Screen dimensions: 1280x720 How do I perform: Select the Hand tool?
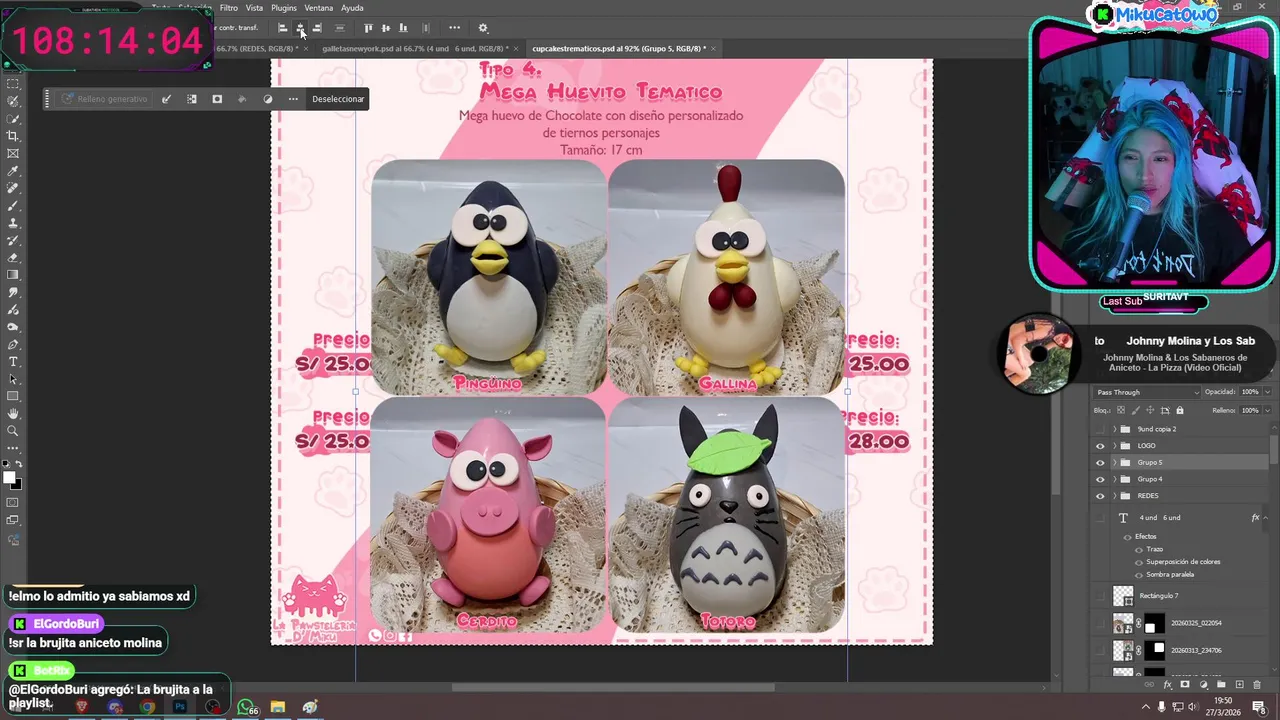13,413
